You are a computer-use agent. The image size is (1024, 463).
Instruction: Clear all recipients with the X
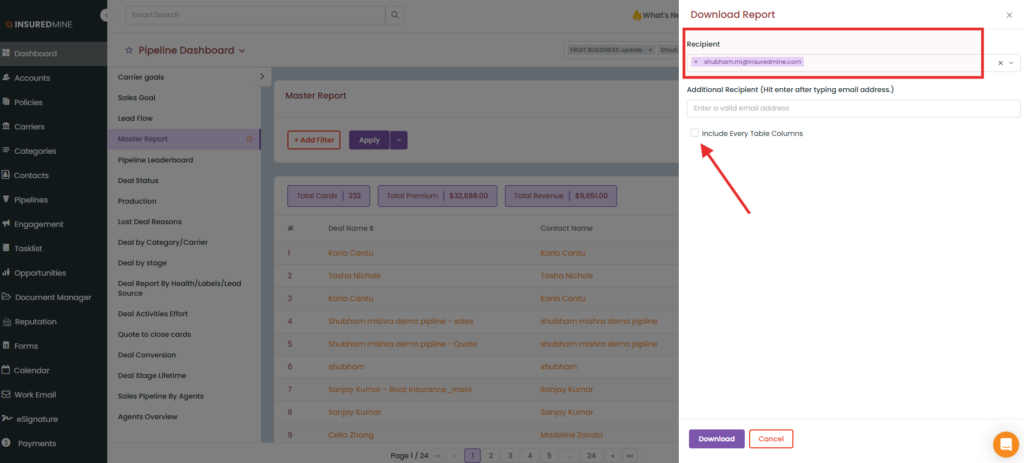coord(1000,63)
